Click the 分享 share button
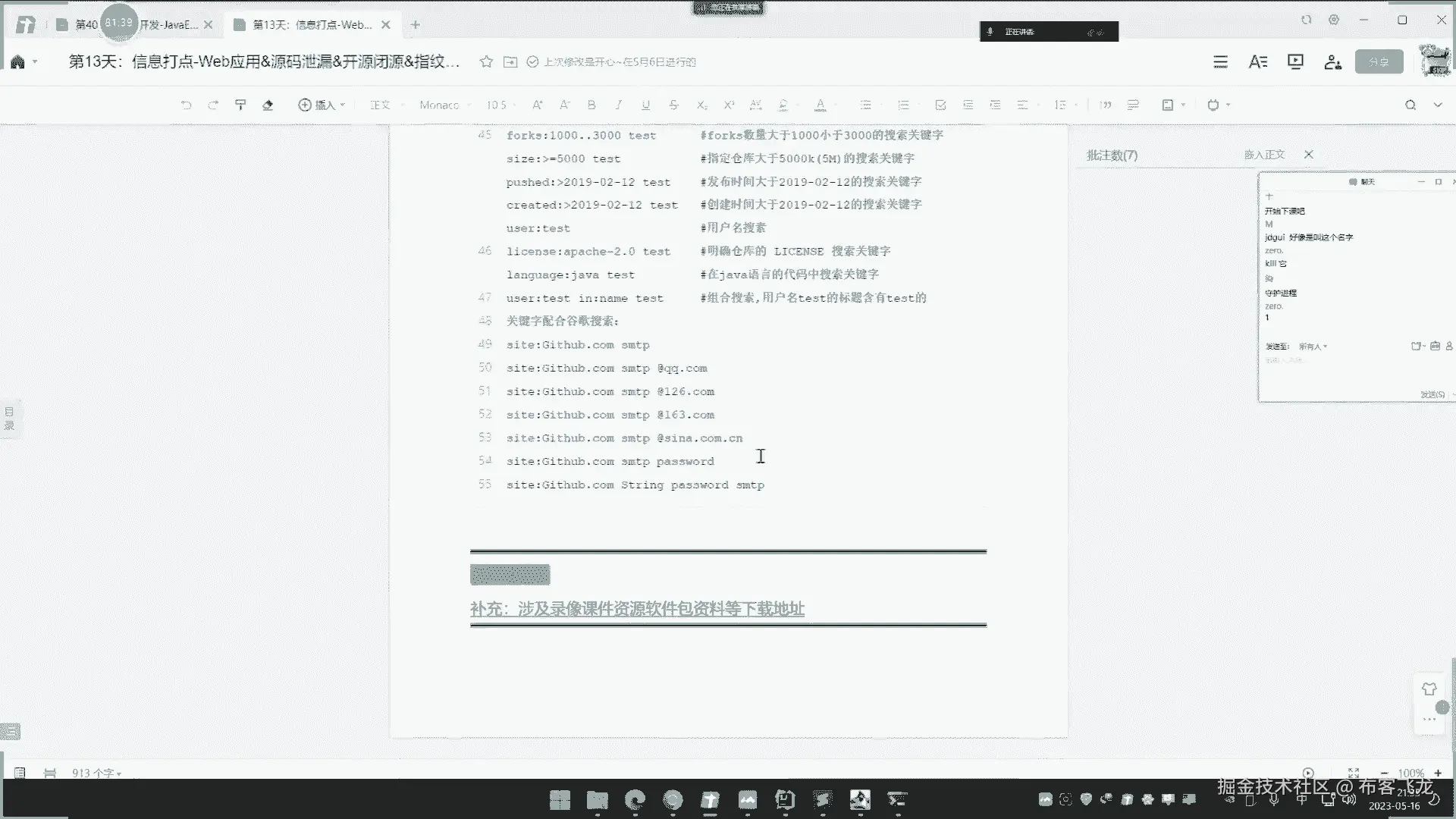This screenshot has width=1456, height=819. pos(1378,61)
